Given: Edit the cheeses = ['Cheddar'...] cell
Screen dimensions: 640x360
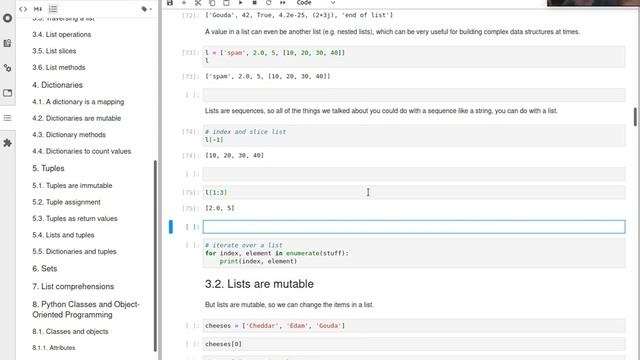Looking at the screenshot, I should point(414,326).
